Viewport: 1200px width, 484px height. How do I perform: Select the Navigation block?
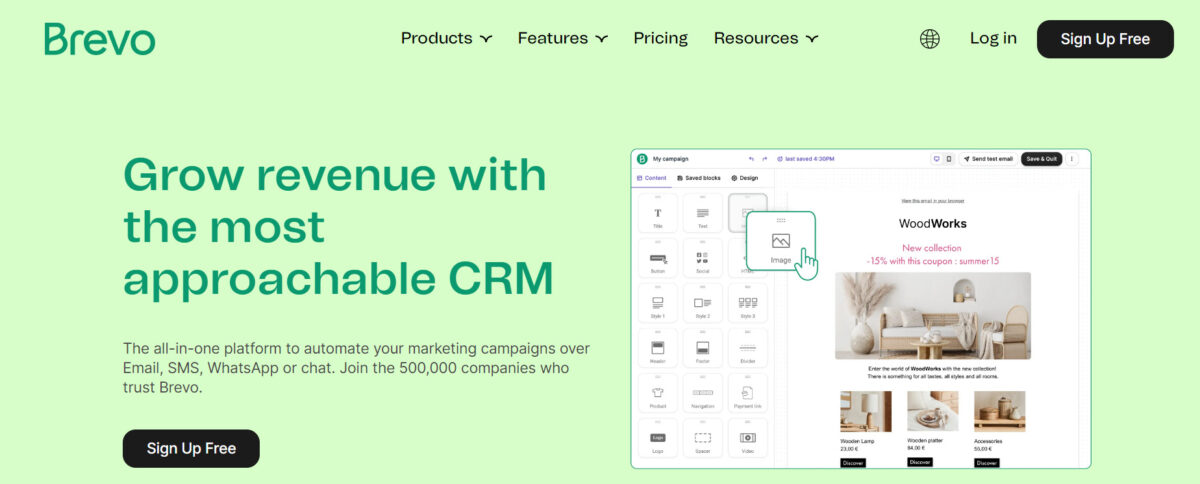tap(703, 394)
